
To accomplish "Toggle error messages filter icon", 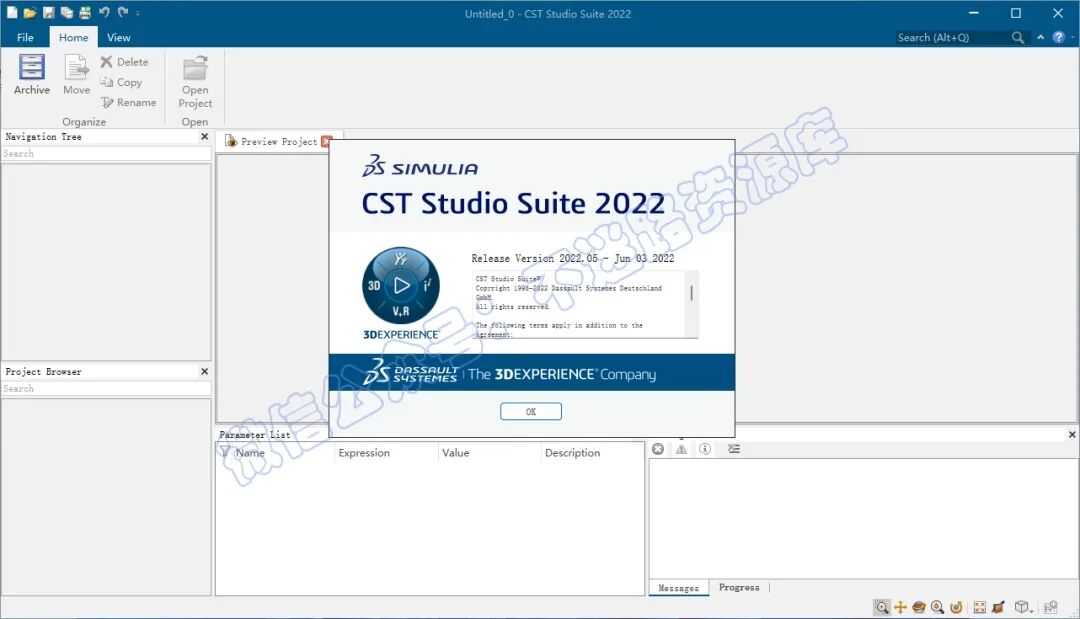I will tap(658, 449).
